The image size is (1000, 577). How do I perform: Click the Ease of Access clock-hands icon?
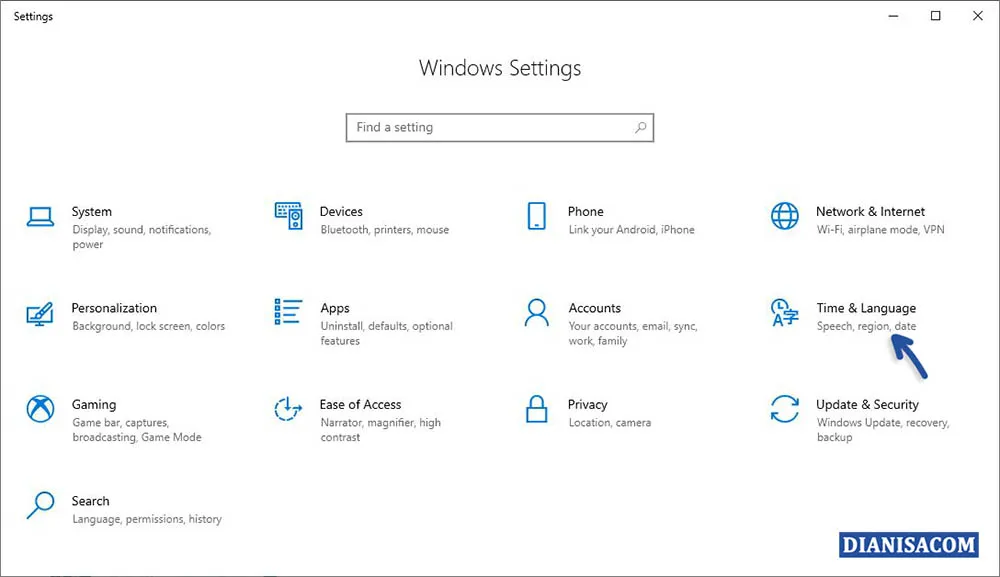[288, 410]
